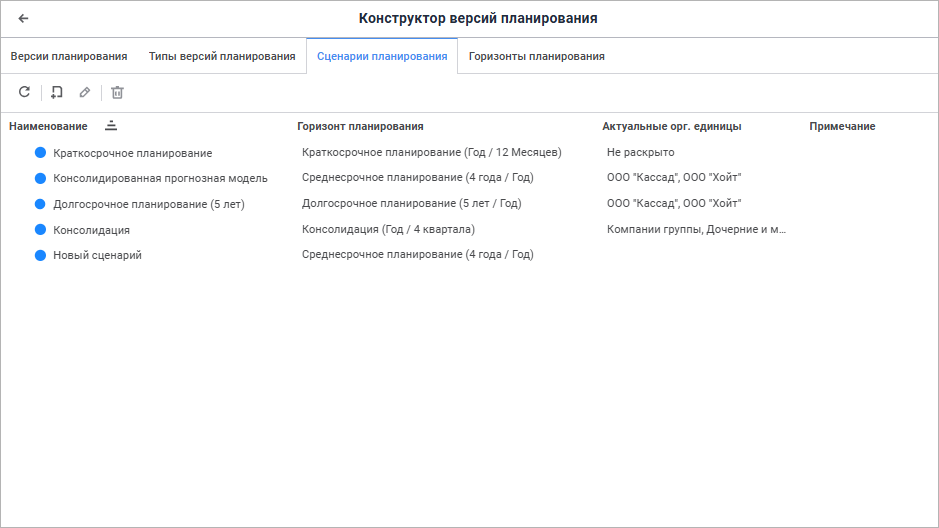Click the sort icon beside Наименование
Screen dimensions: 939x528
coord(111,126)
